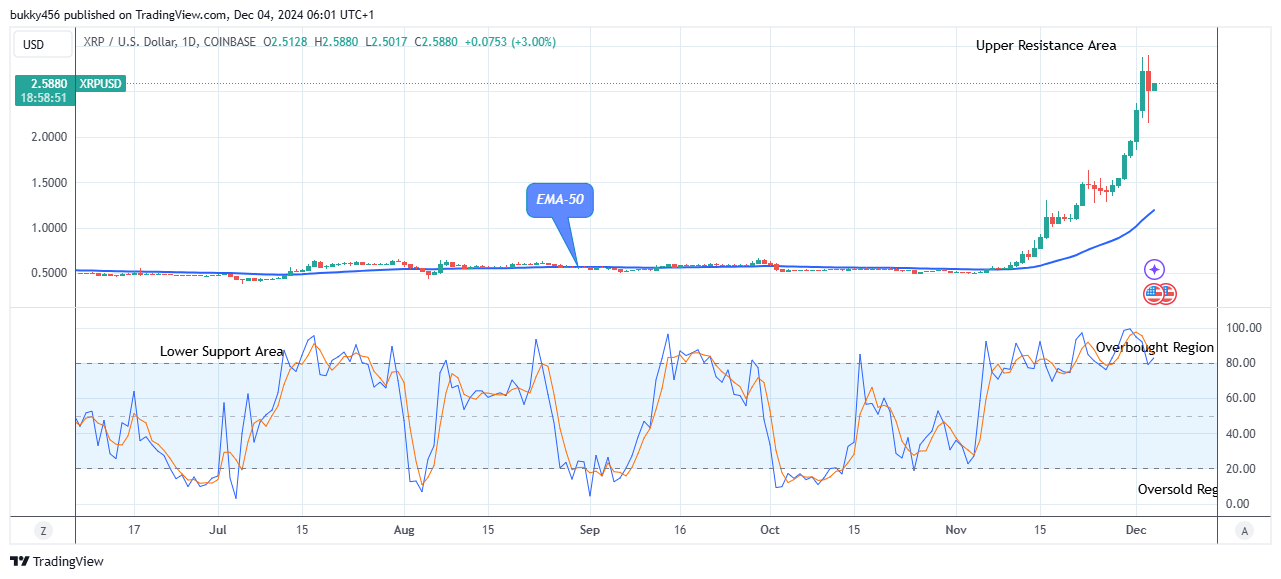Click the USD currency button
The width and height of the screenshot is (1281, 579).
pos(43,44)
